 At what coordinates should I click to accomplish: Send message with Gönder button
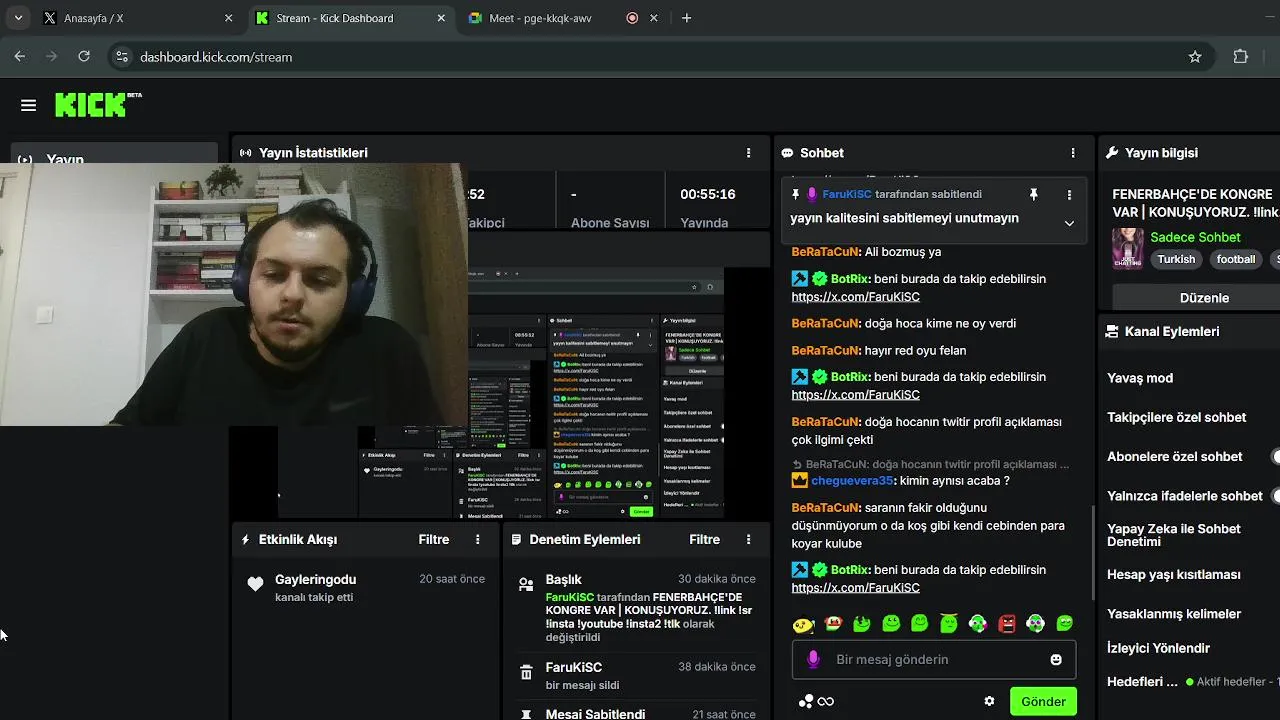coord(1043,701)
